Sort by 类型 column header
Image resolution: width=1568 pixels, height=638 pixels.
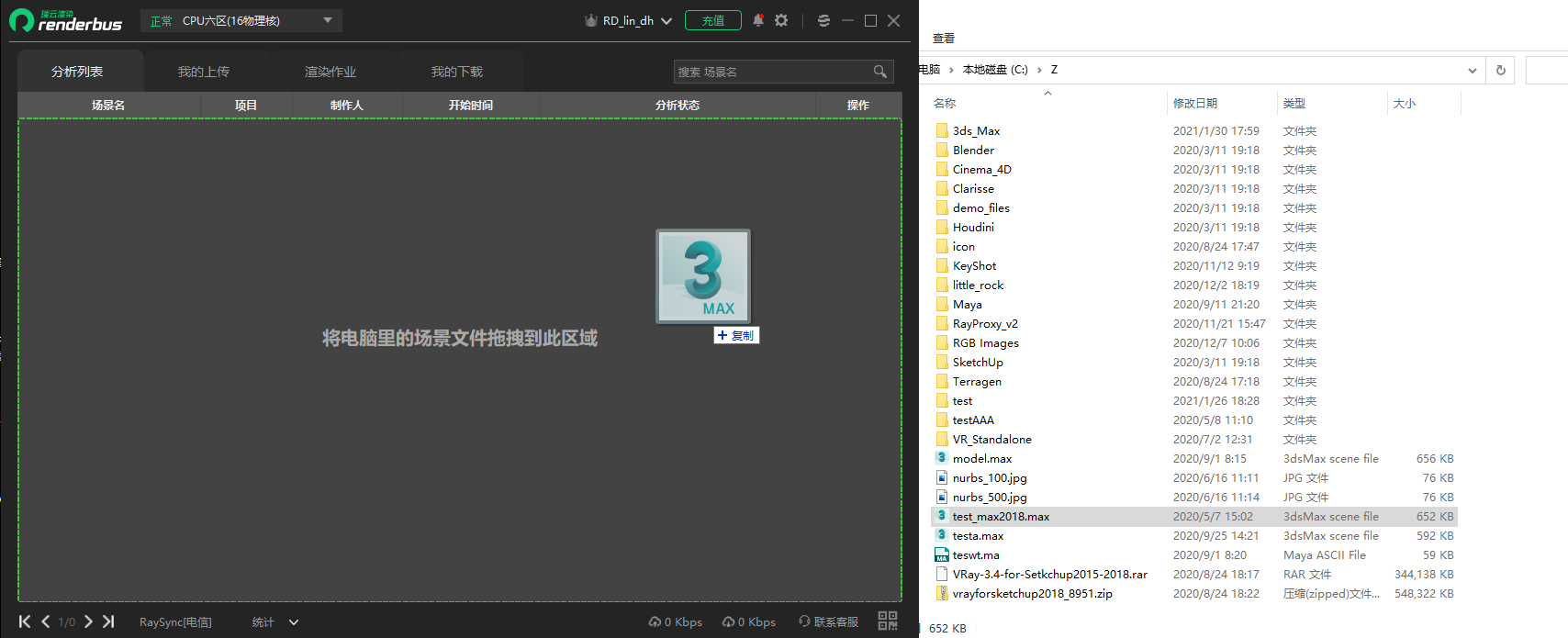coord(1294,104)
